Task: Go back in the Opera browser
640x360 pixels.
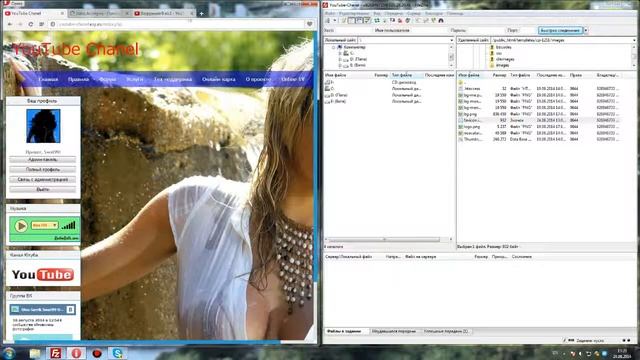Action: 10,24
